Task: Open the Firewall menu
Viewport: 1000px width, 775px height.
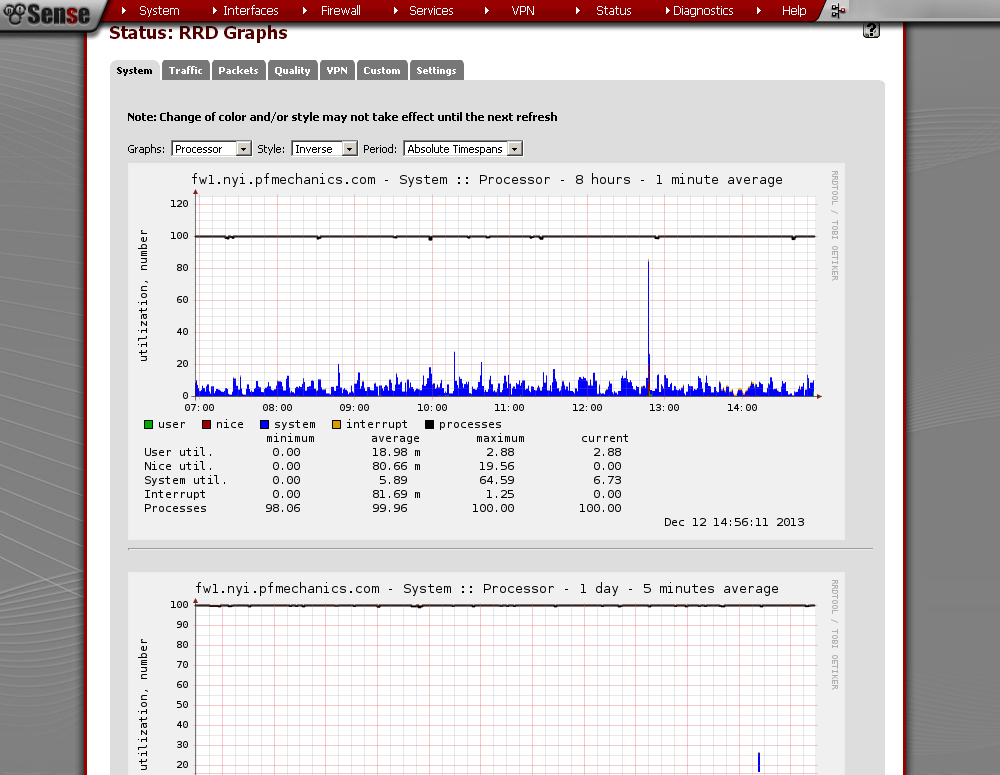Action: click(341, 10)
